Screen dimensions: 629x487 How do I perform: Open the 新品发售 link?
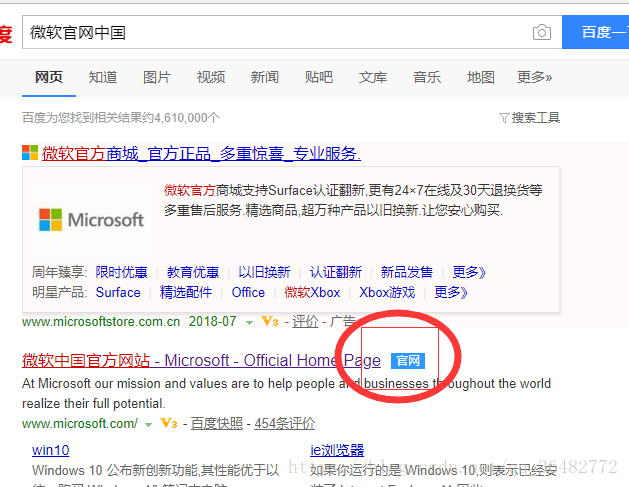click(x=407, y=272)
